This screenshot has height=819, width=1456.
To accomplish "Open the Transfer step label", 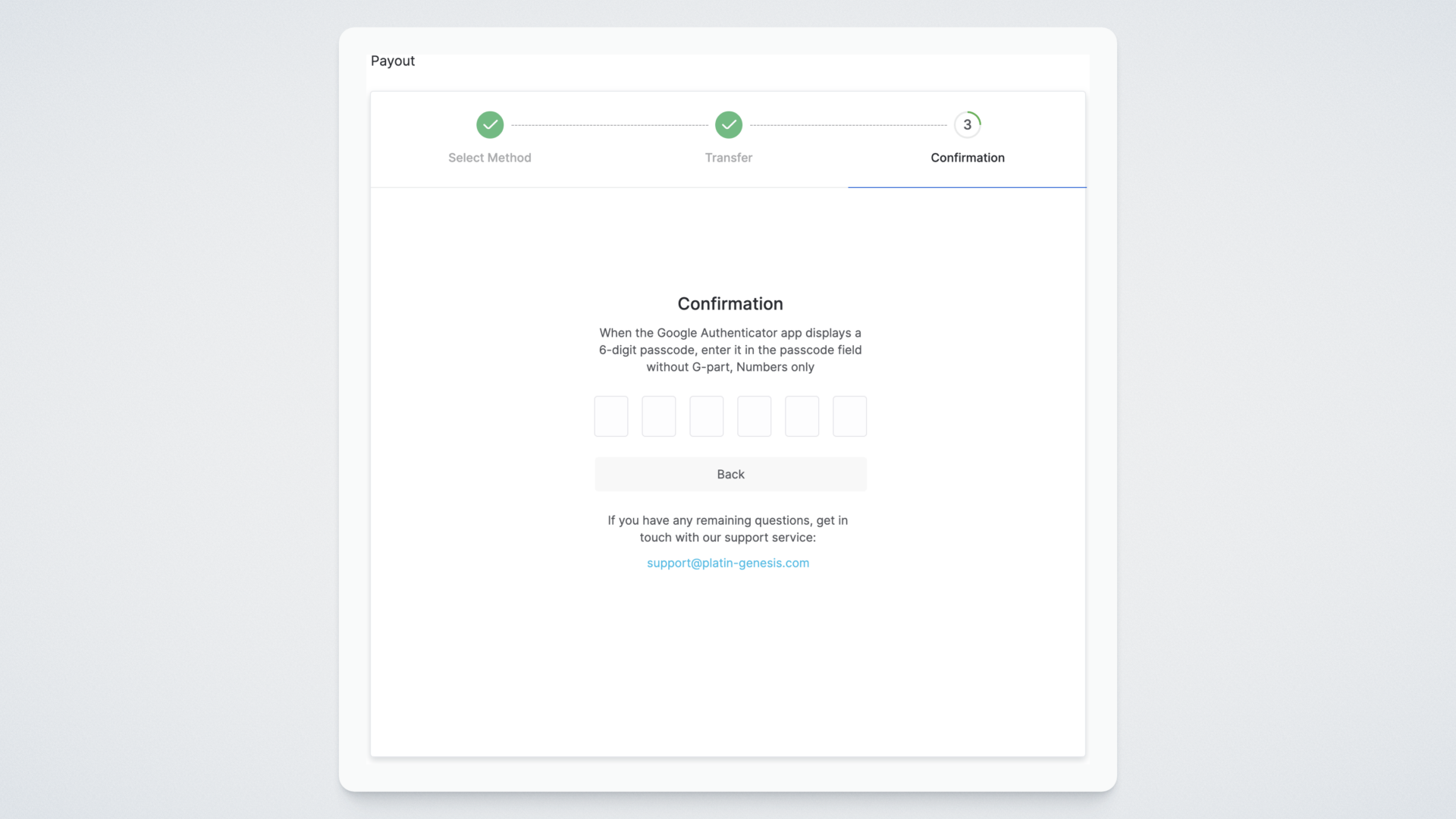I will point(729,158).
